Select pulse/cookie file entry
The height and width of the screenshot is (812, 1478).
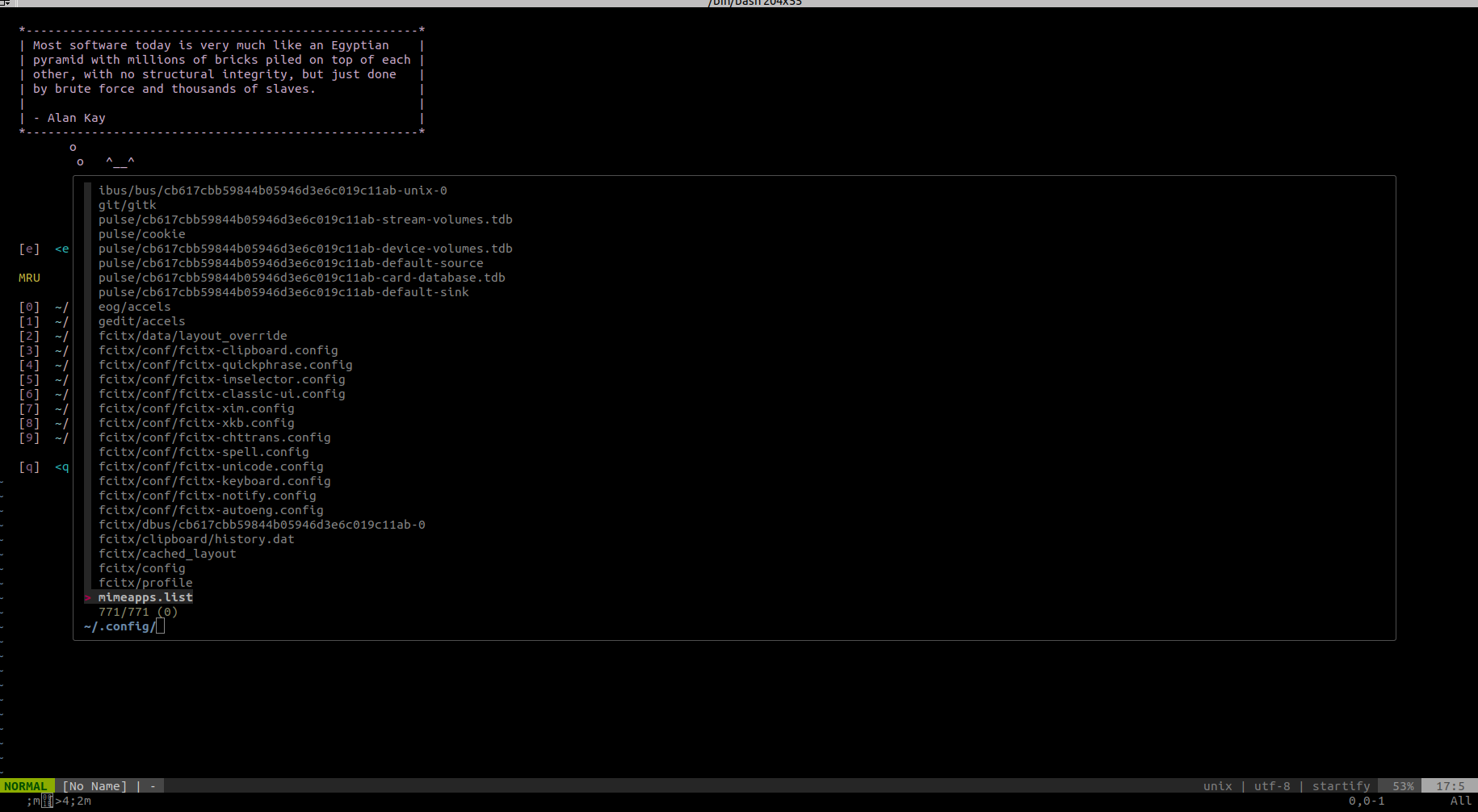pyautogui.click(x=141, y=234)
